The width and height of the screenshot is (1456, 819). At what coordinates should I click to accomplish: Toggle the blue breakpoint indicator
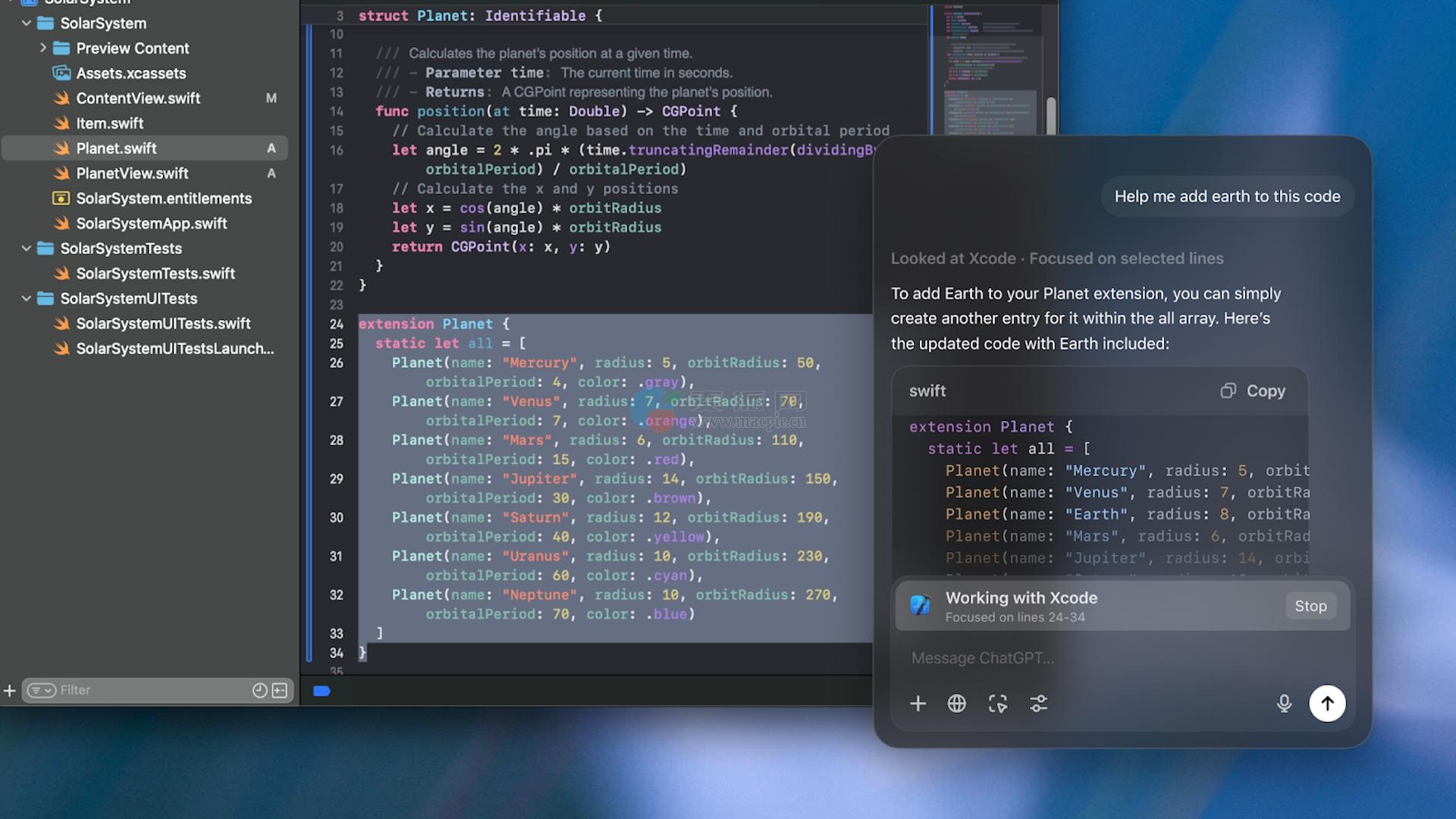coord(322,691)
